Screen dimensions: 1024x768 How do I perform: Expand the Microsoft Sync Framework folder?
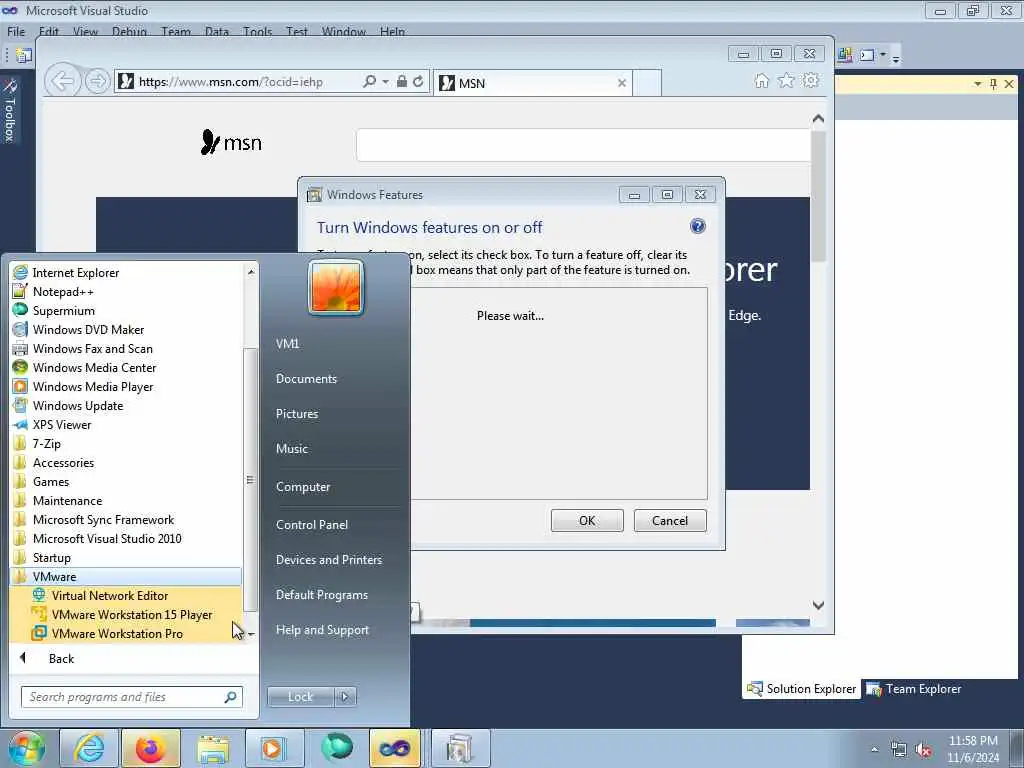pos(103,520)
